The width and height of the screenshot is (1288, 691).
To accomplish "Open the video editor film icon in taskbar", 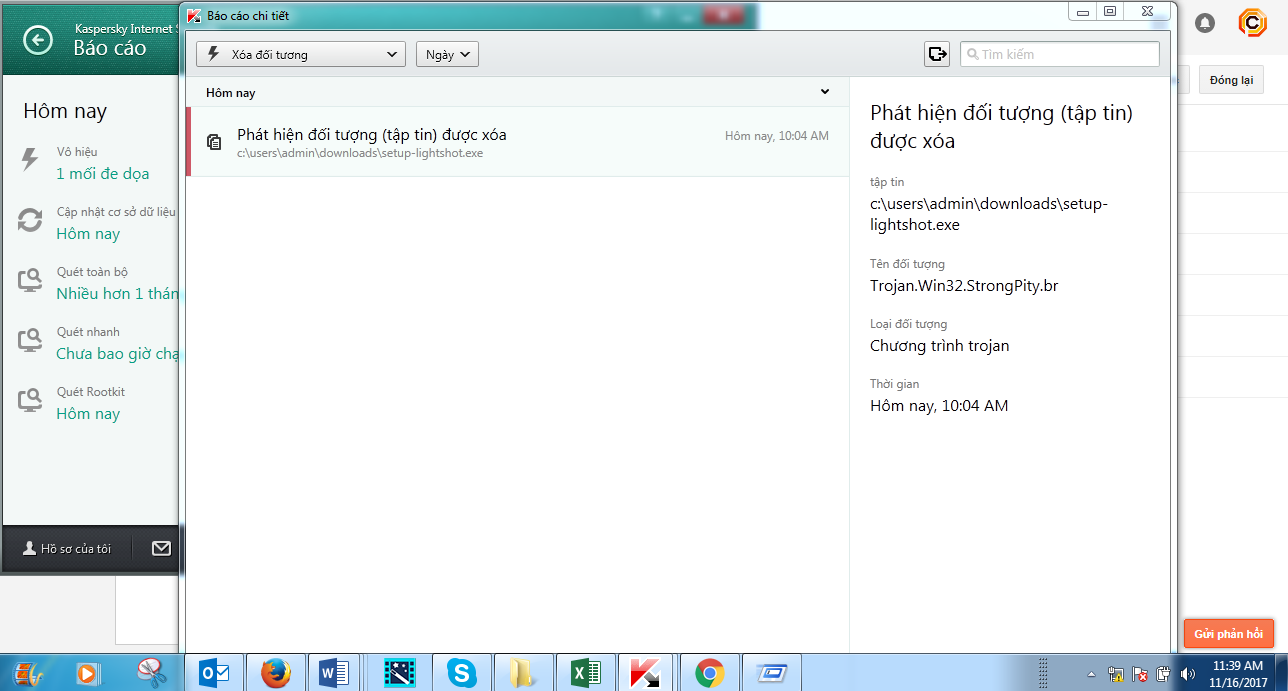I will tap(399, 673).
